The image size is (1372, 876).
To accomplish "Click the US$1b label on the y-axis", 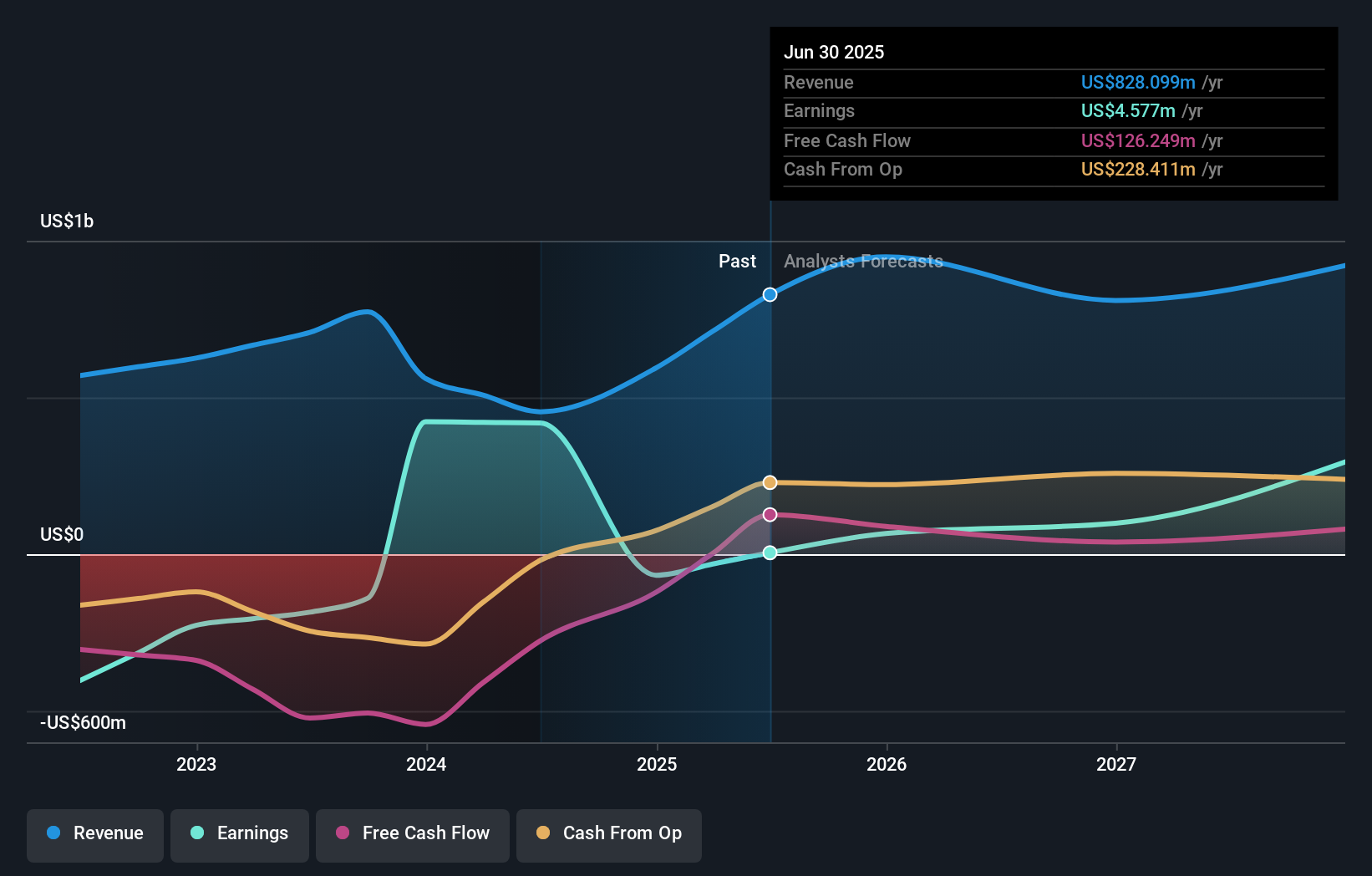I will point(67,220).
